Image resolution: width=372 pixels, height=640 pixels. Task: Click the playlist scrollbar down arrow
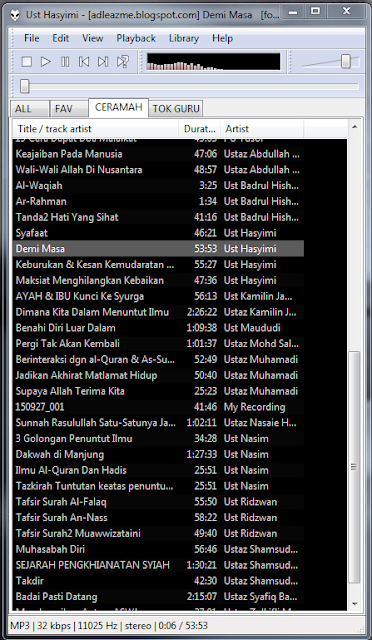click(354, 604)
